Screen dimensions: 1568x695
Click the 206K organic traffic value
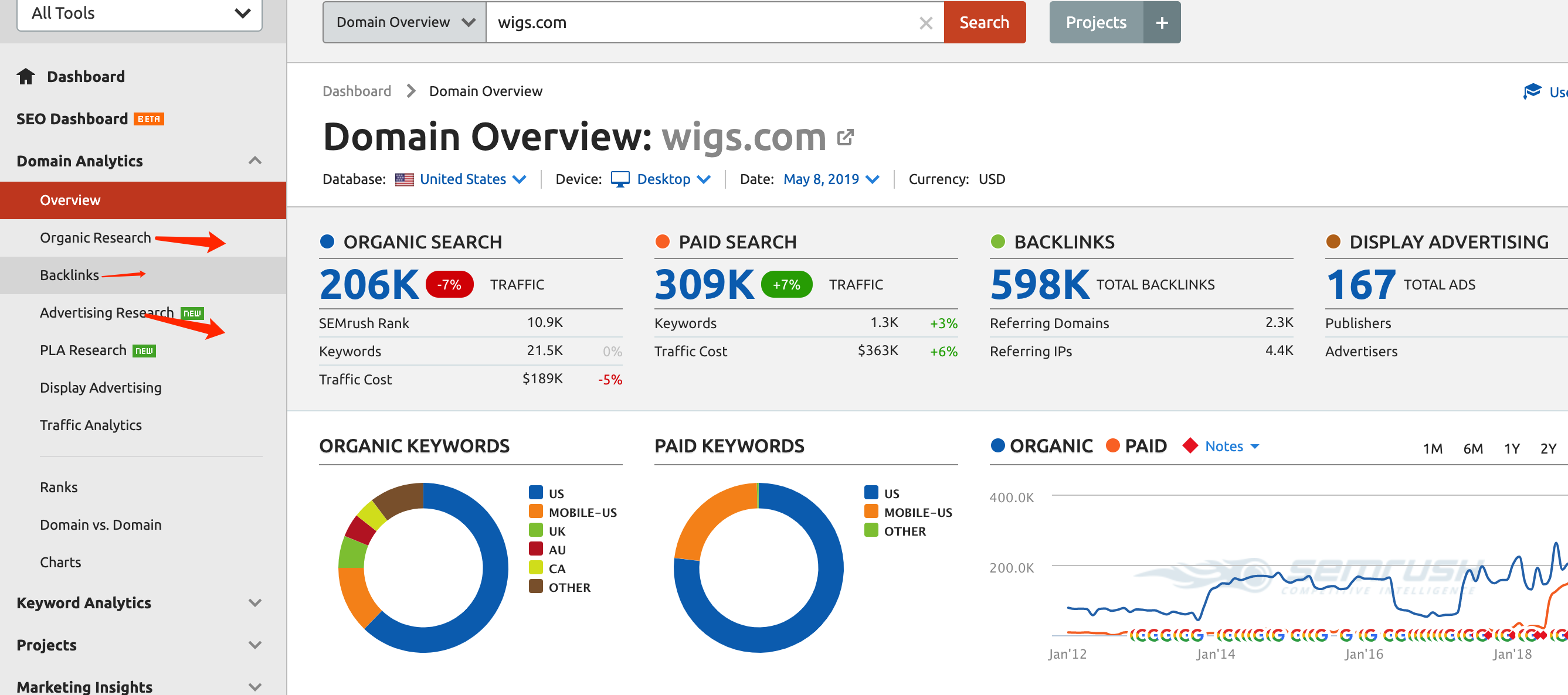click(369, 285)
